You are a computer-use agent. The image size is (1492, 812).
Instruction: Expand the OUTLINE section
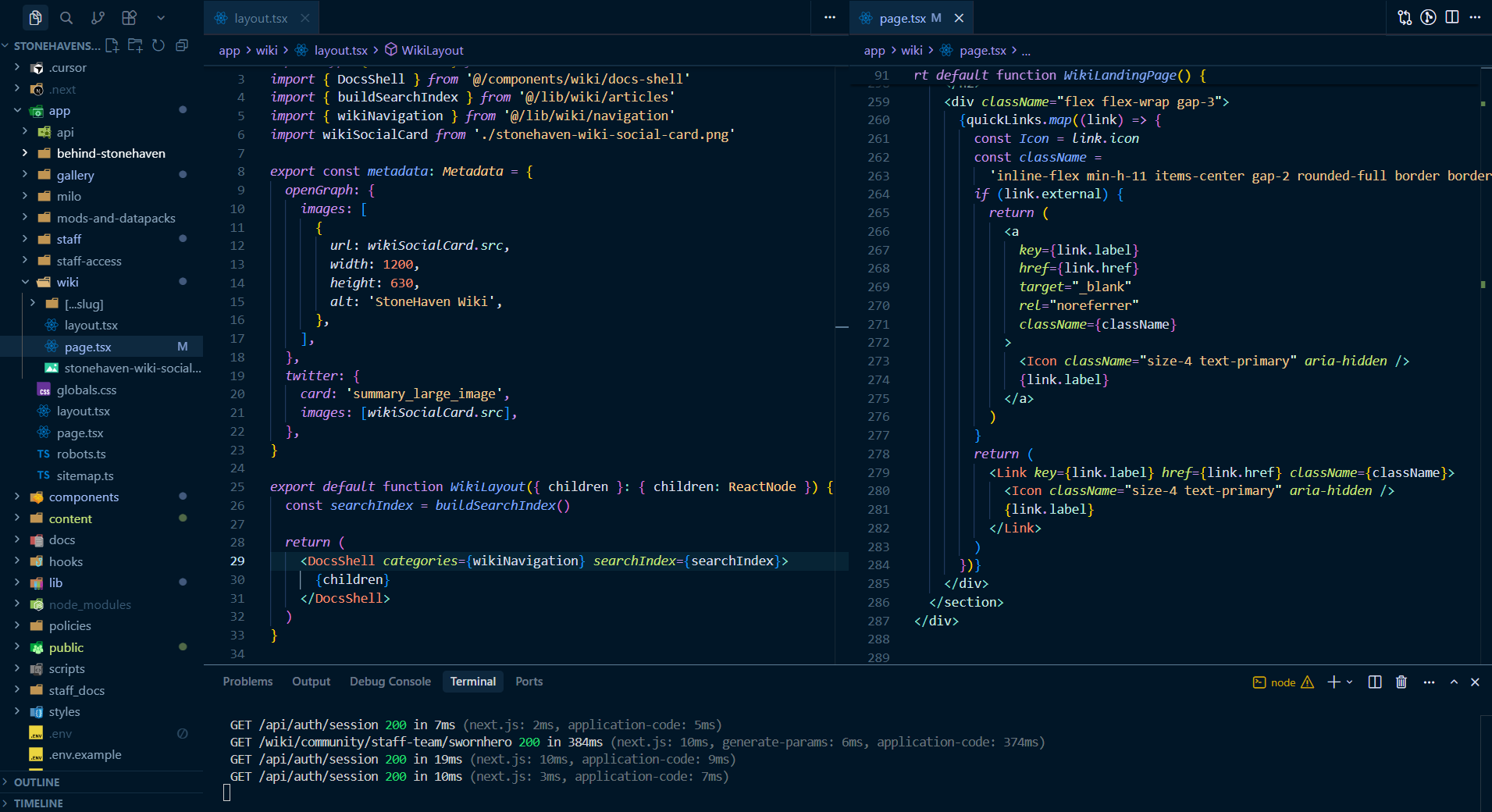pyautogui.click(x=101, y=782)
